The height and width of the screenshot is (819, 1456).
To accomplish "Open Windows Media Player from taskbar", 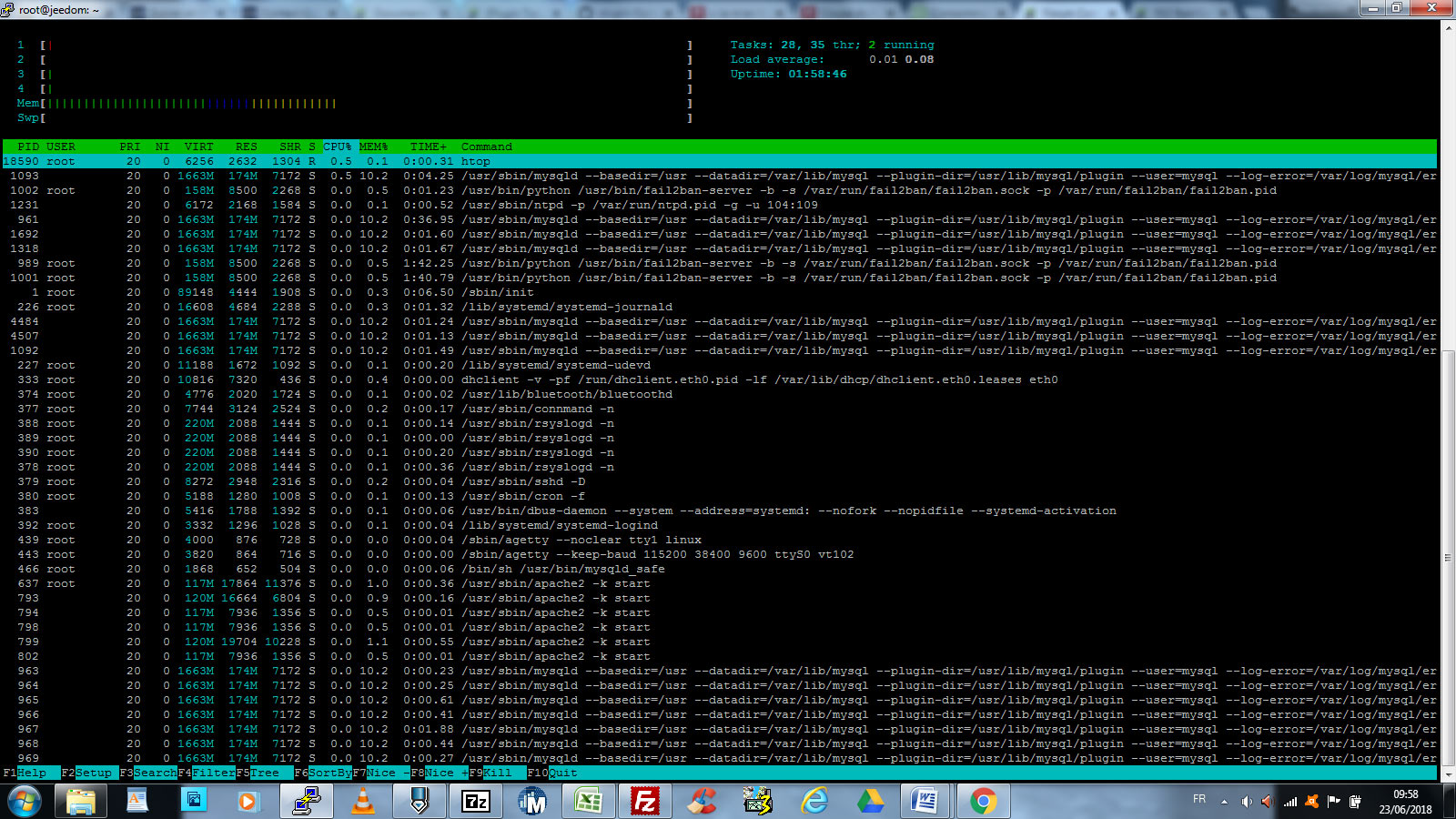I will click(x=247, y=802).
